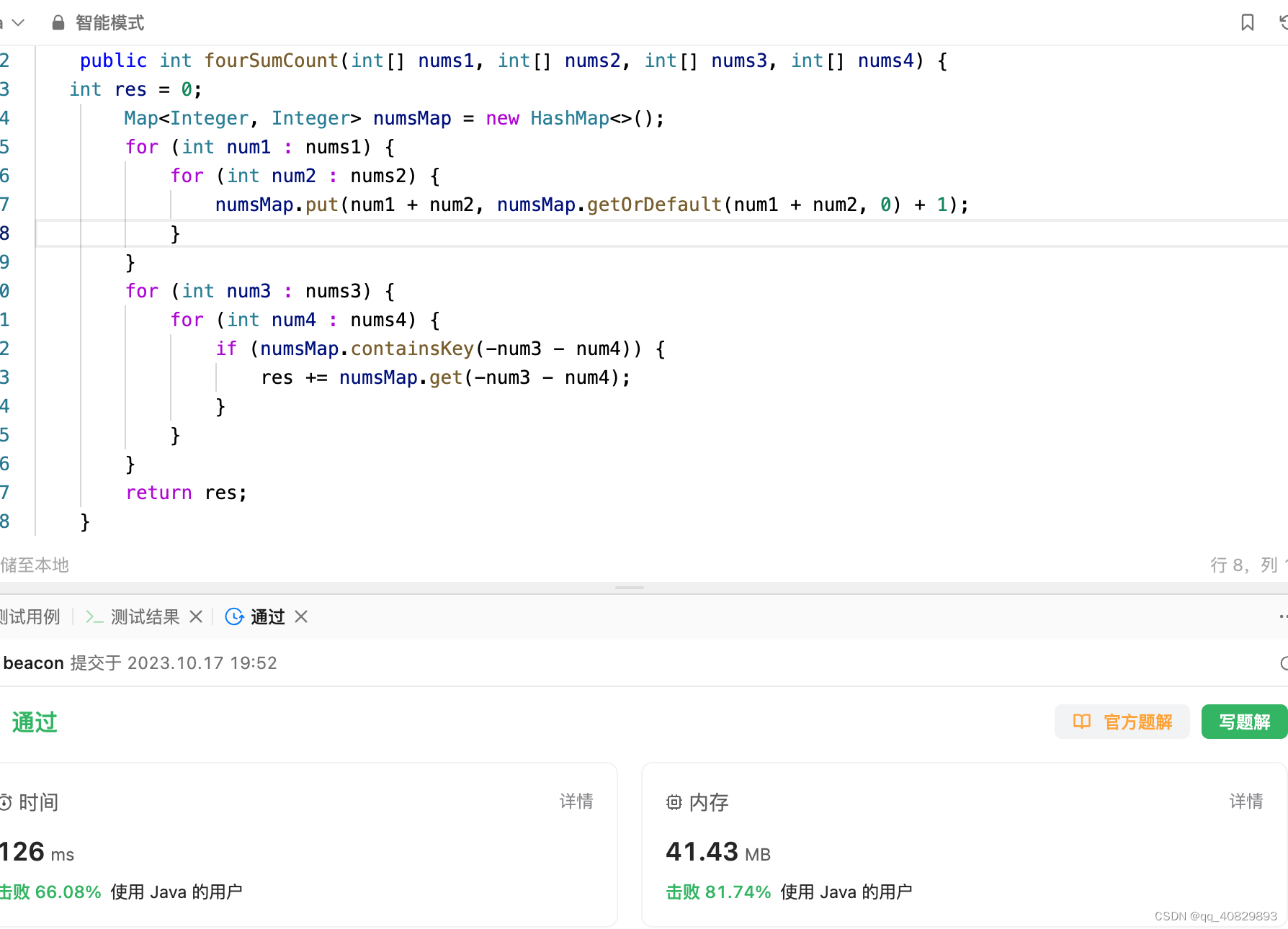Toggle the 智能模式 label
The image size is (1288, 929).
[109, 23]
